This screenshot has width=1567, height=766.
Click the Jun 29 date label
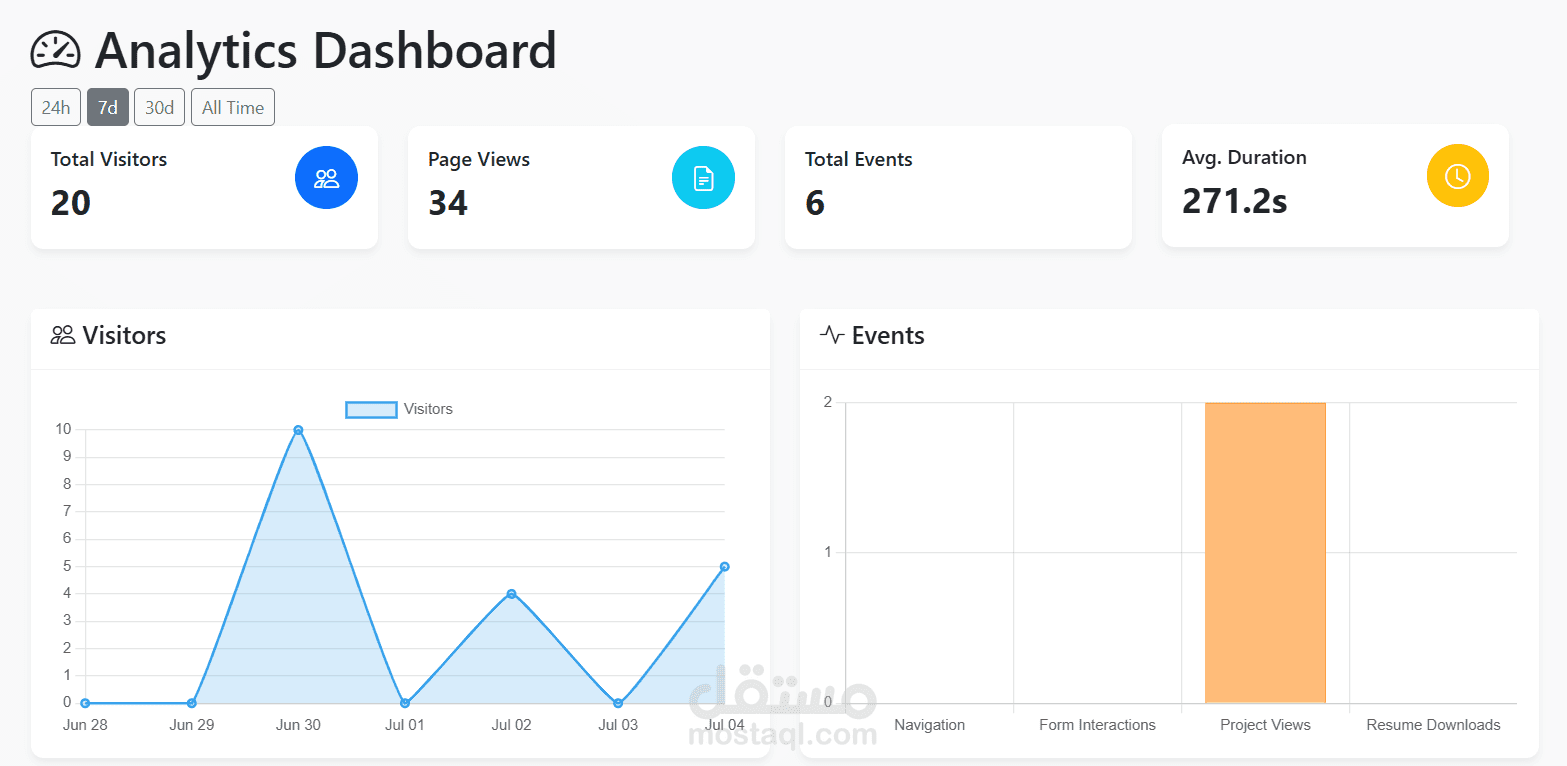pyautogui.click(x=192, y=725)
